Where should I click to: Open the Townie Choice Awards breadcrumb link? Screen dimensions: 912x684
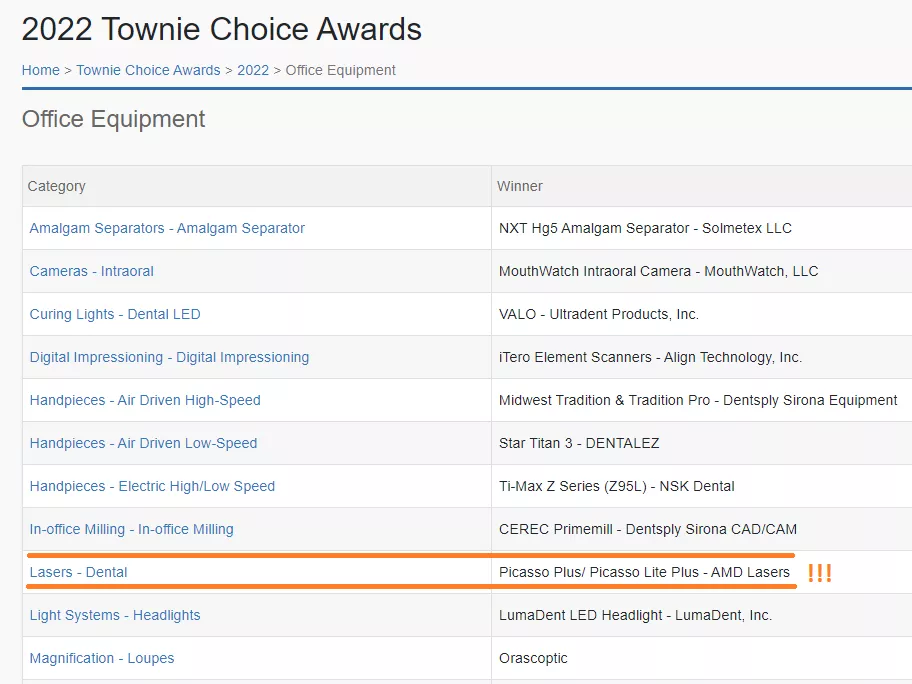click(x=148, y=70)
